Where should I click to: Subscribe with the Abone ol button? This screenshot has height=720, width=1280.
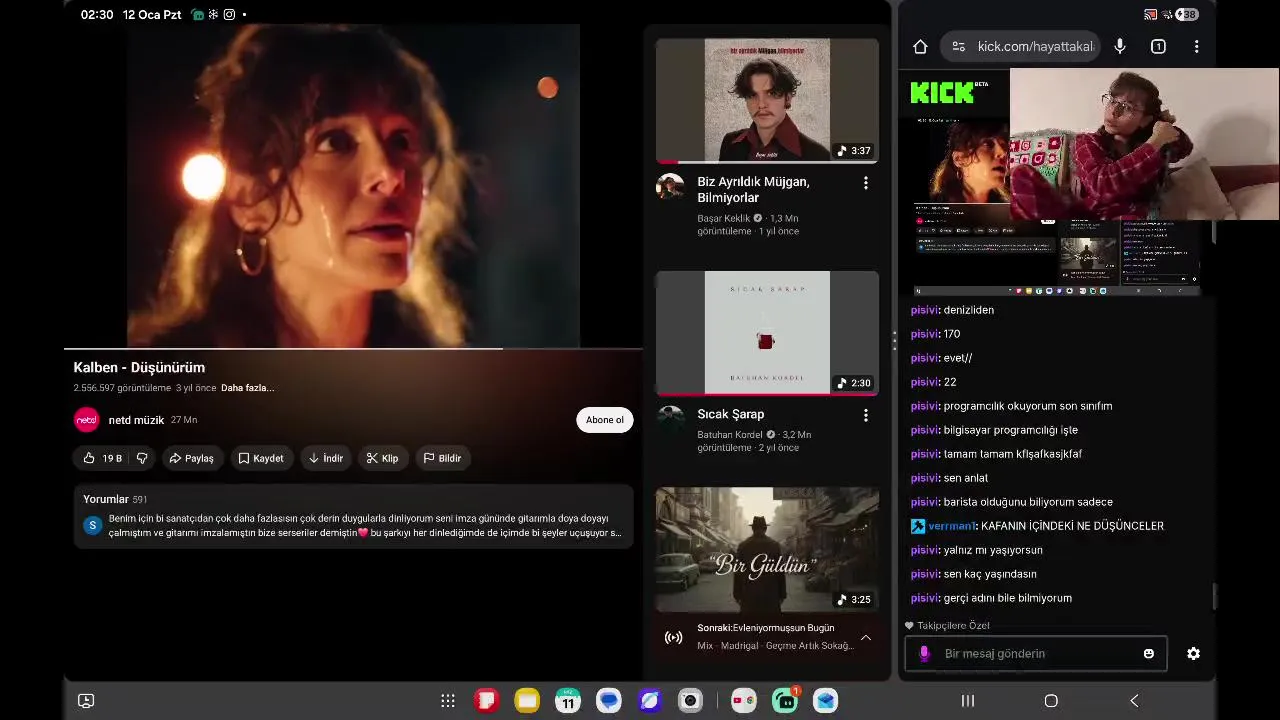604,420
